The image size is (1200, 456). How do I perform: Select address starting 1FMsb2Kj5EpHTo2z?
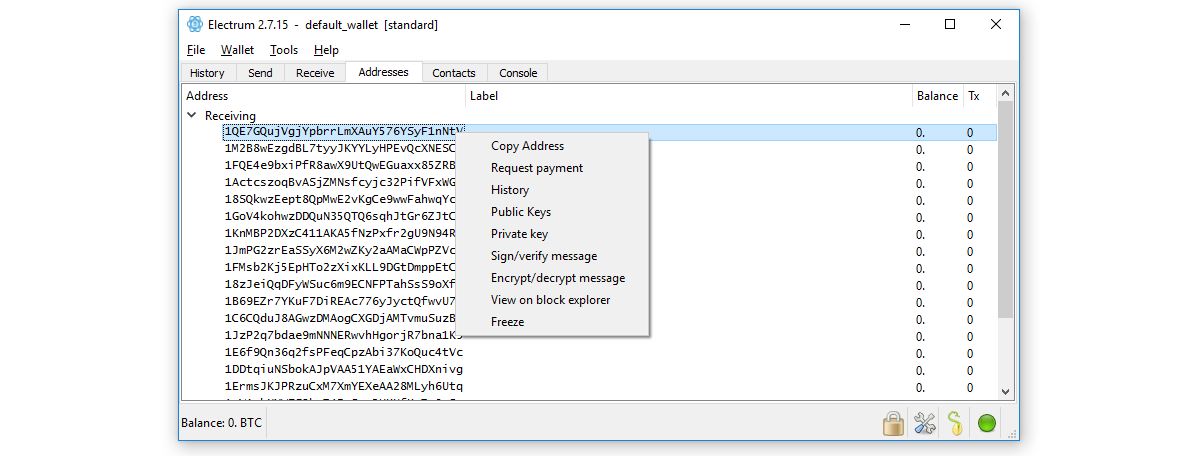click(x=340, y=267)
